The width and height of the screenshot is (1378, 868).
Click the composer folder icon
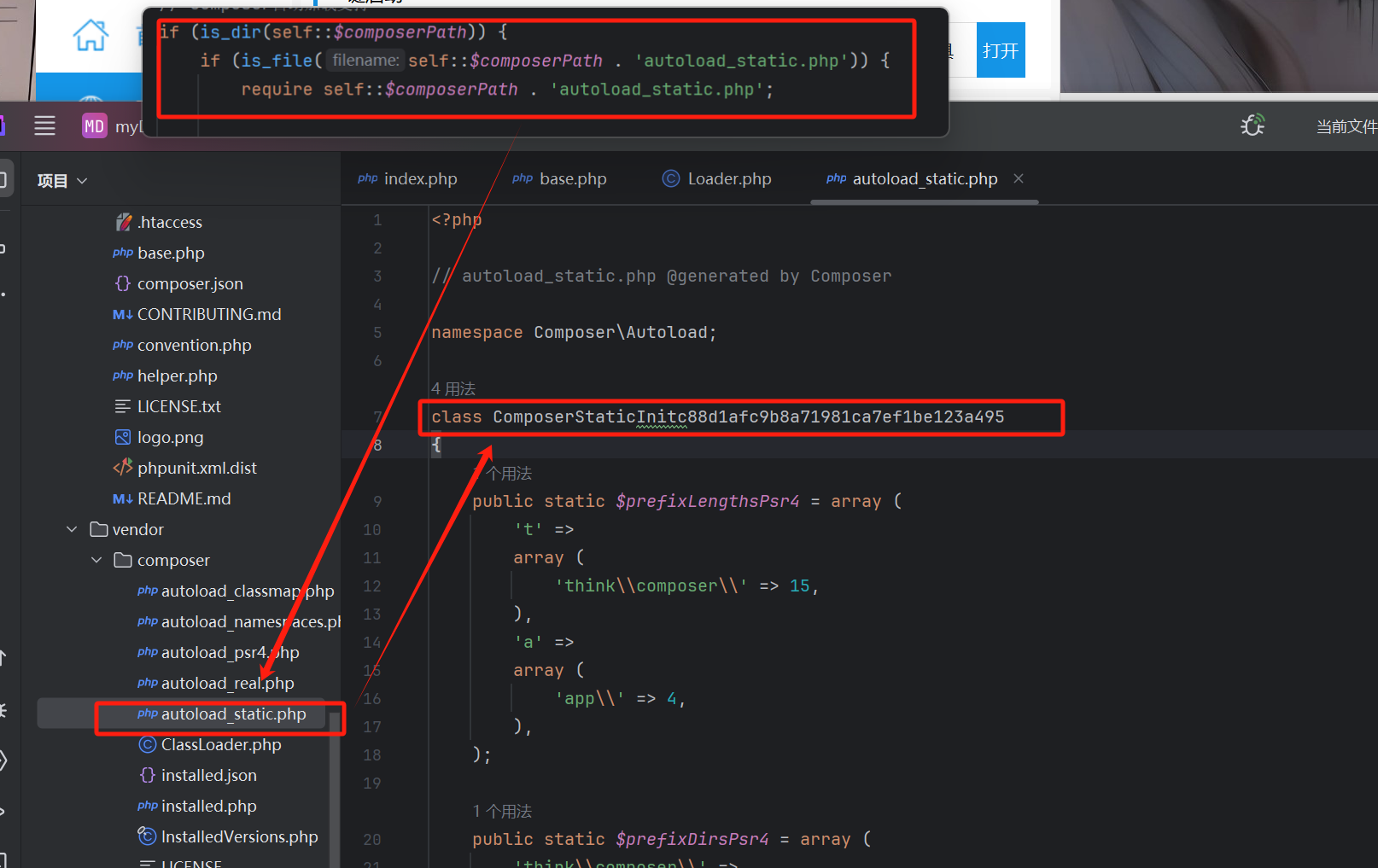coord(123,560)
